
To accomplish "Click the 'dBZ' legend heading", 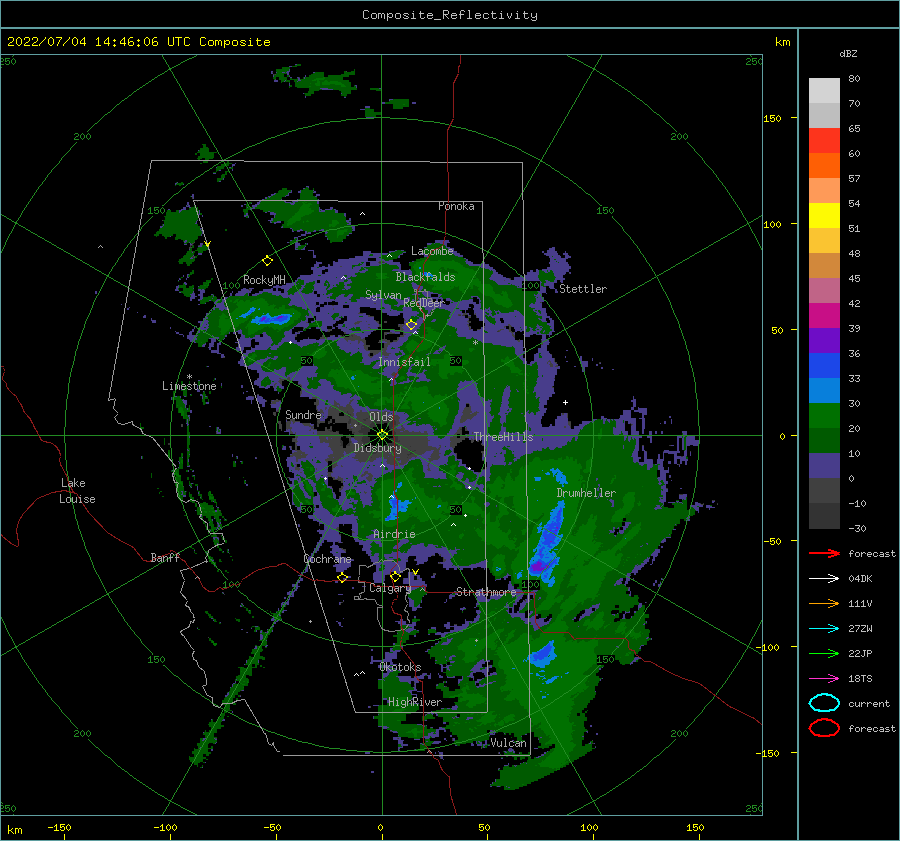I will point(848,53).
